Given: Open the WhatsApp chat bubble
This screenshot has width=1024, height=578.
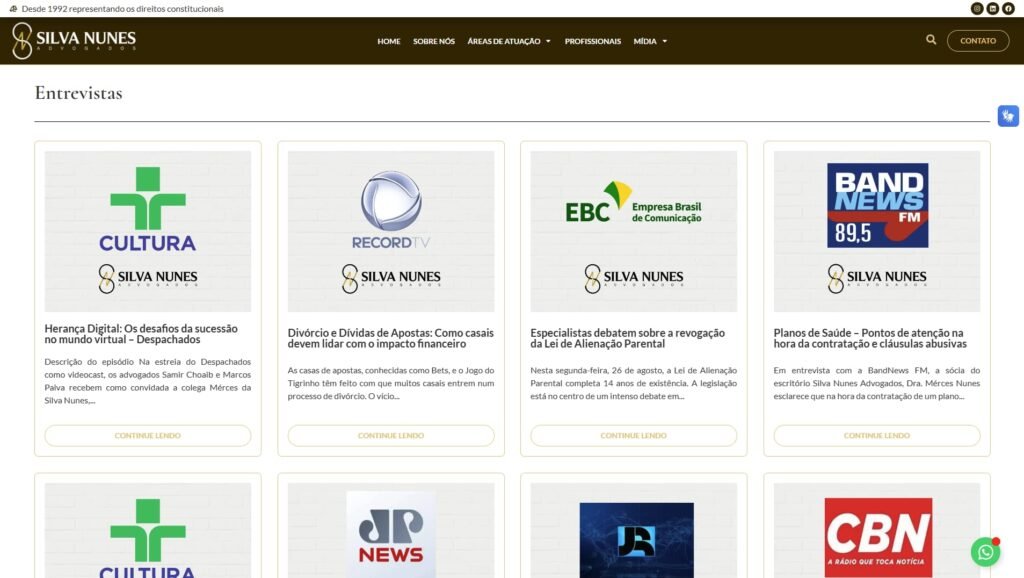Looking at the screenshot, I should 985,552.
